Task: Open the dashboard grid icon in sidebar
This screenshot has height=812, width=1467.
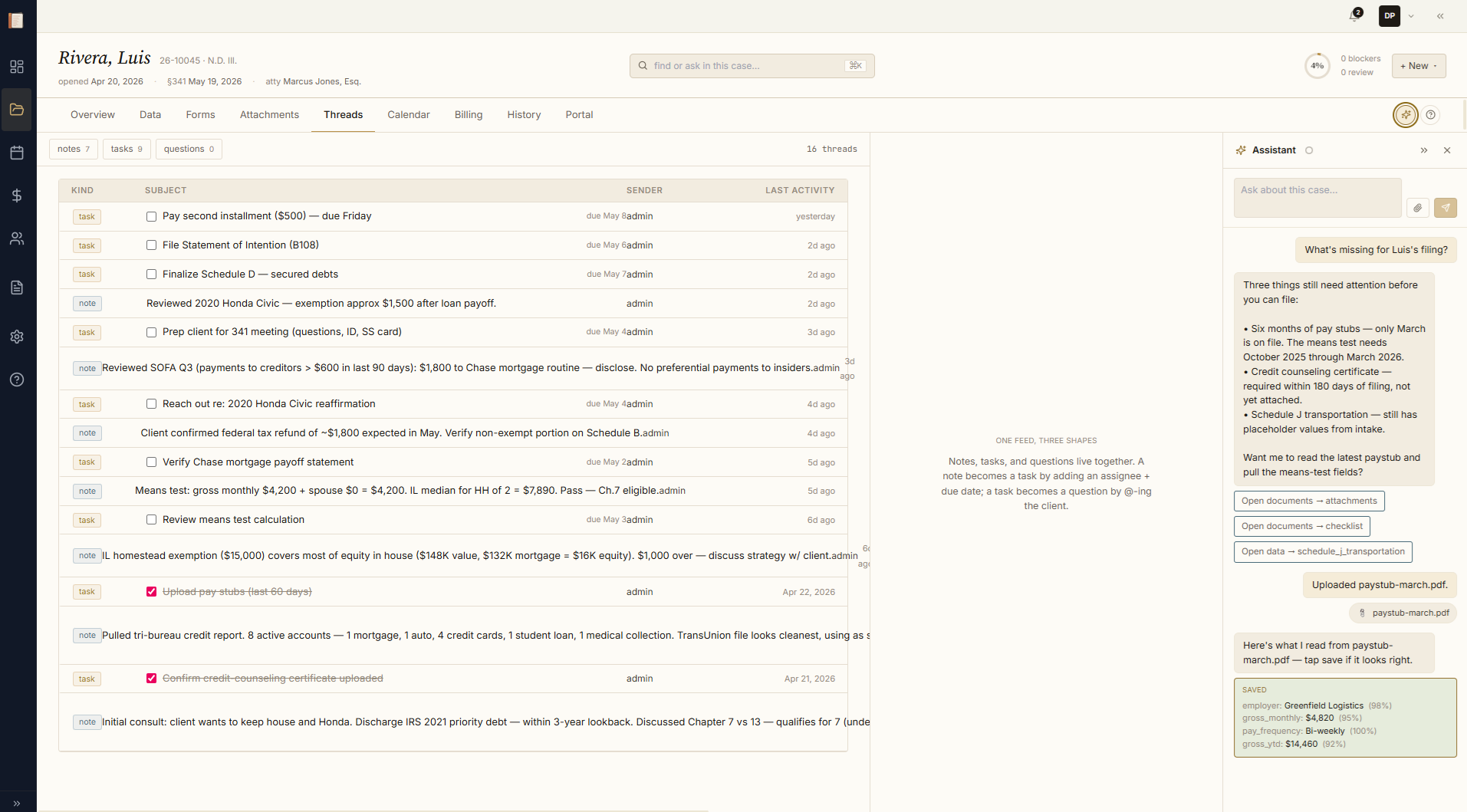Action: (x=17, y=67)
